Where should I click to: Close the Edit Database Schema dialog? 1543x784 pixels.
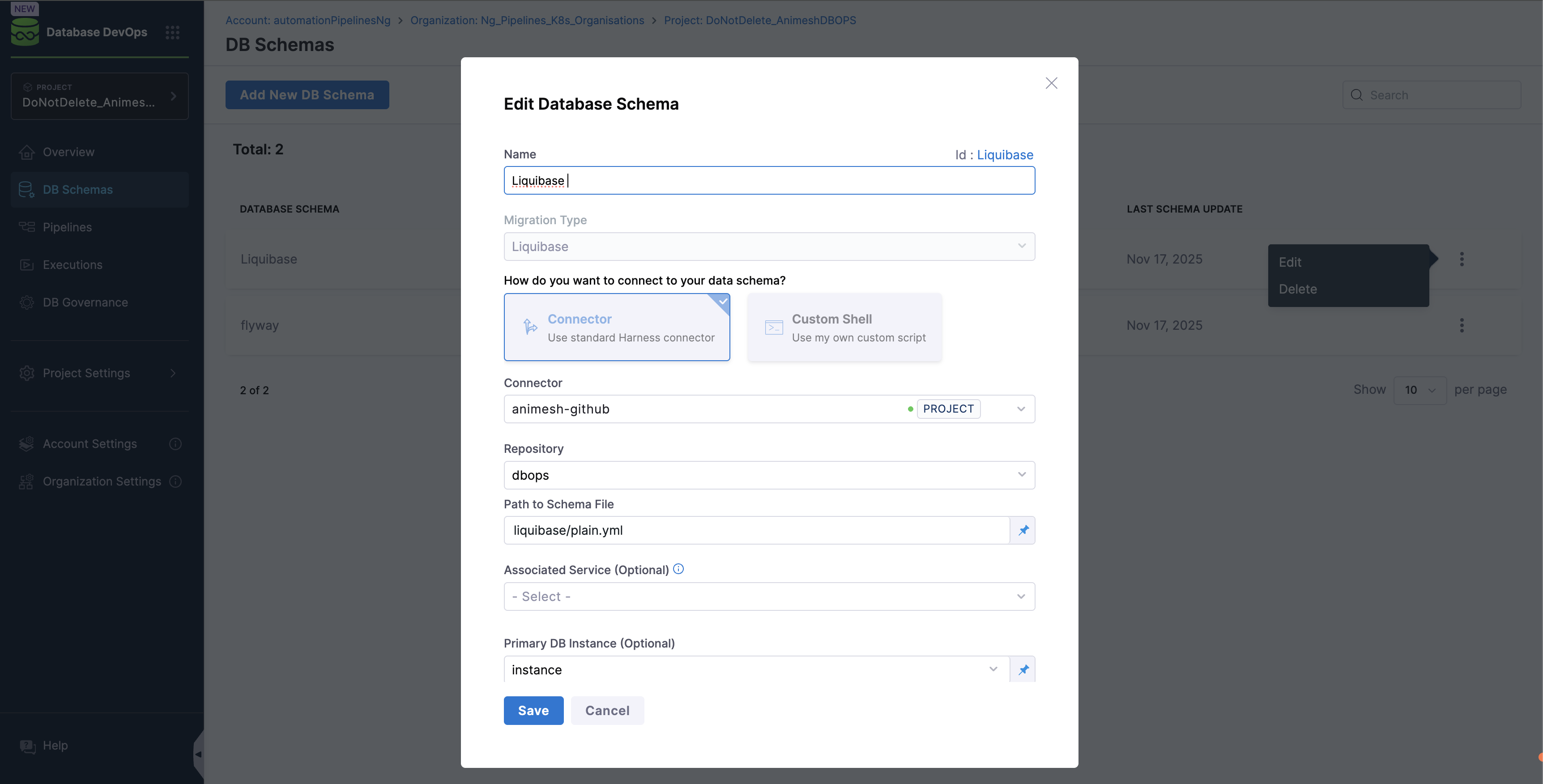click(1051, 83)
